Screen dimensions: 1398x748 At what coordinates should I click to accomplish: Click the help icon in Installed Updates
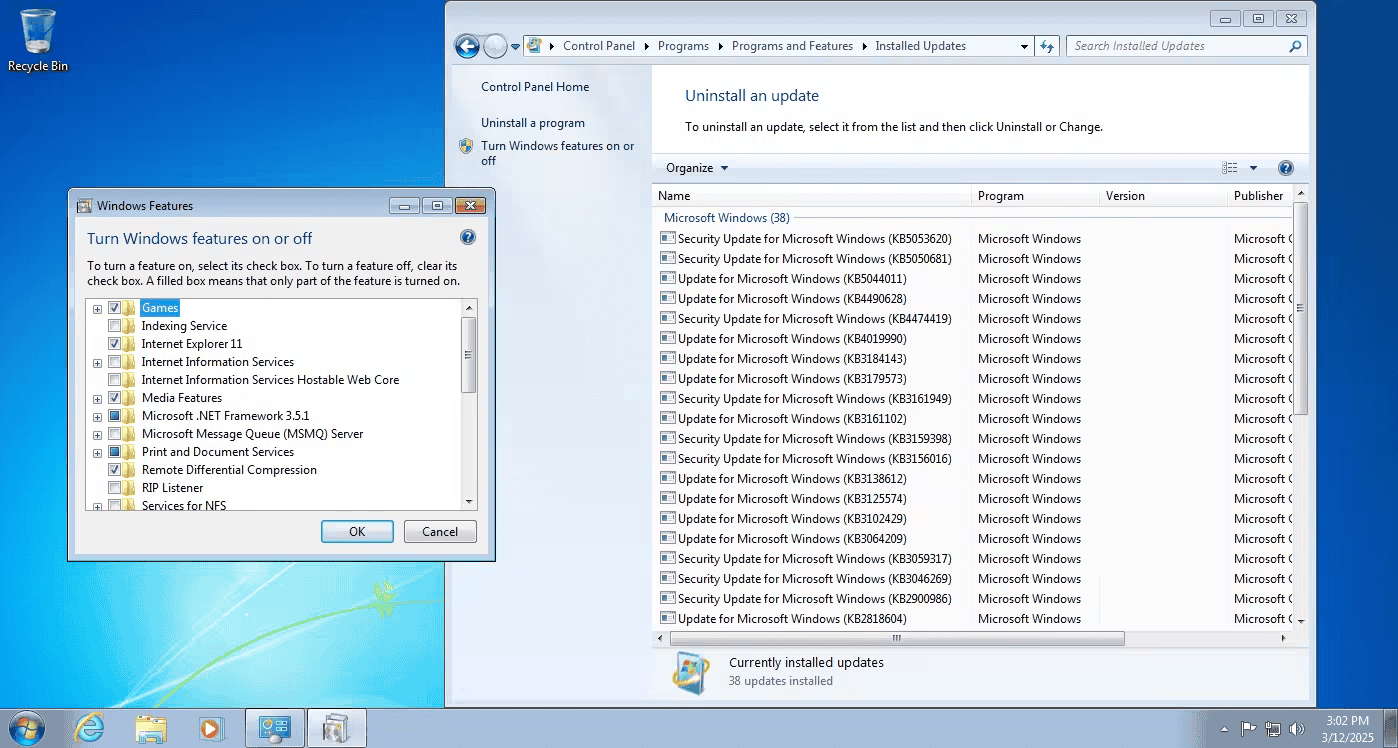point(1286,168)
